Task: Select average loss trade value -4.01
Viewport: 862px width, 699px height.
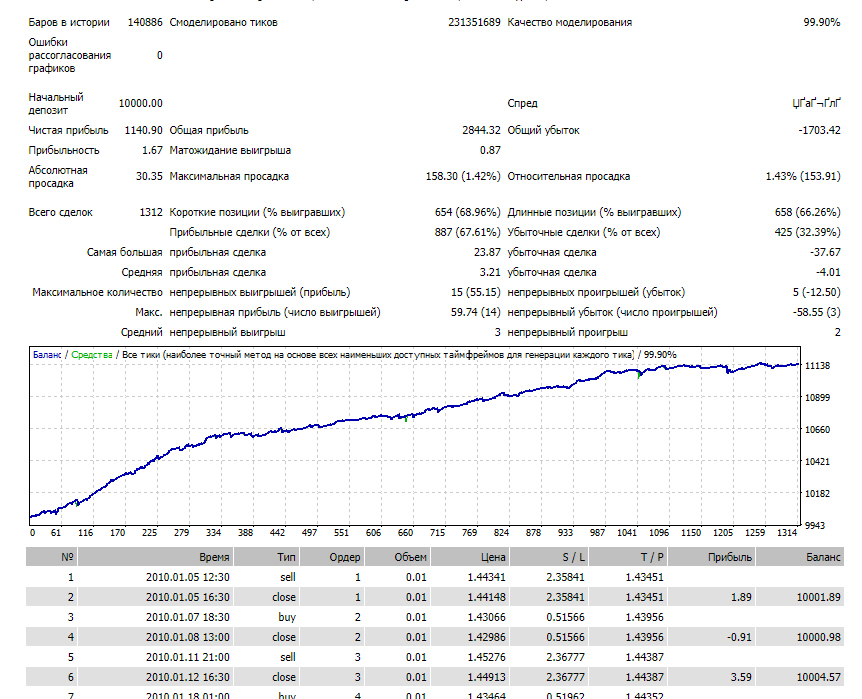Action: 828,272
